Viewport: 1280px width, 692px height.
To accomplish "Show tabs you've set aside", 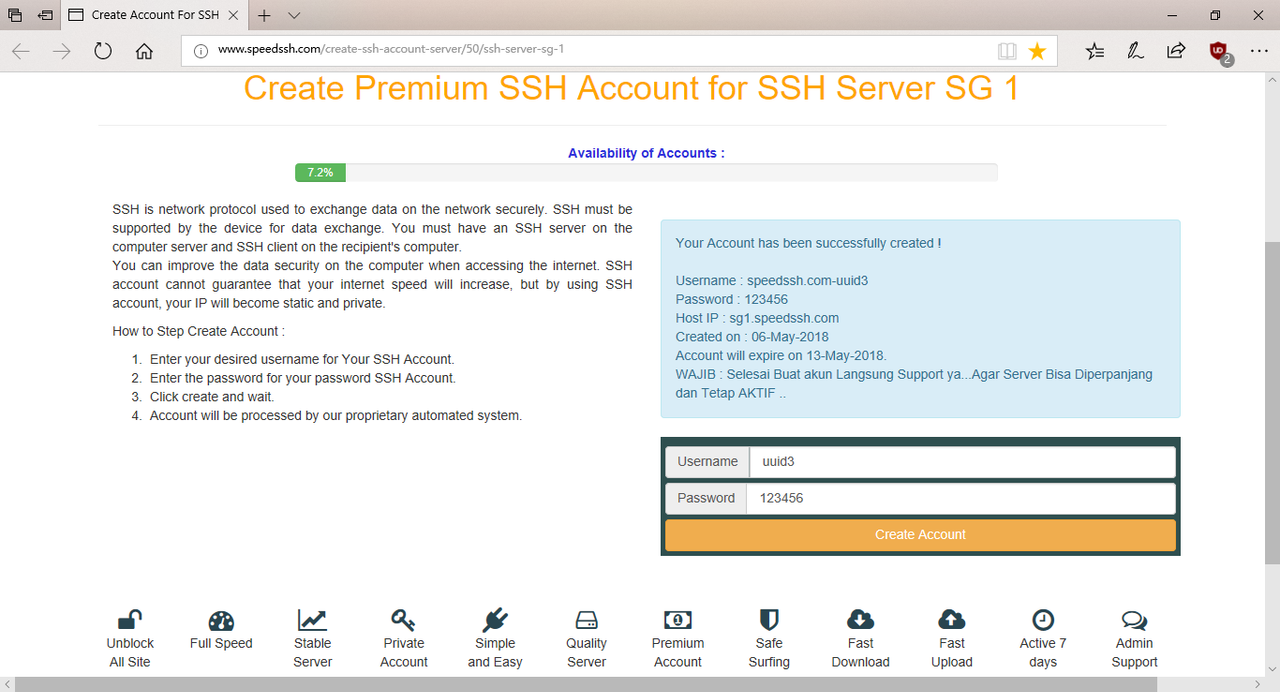I will point(15,15).
